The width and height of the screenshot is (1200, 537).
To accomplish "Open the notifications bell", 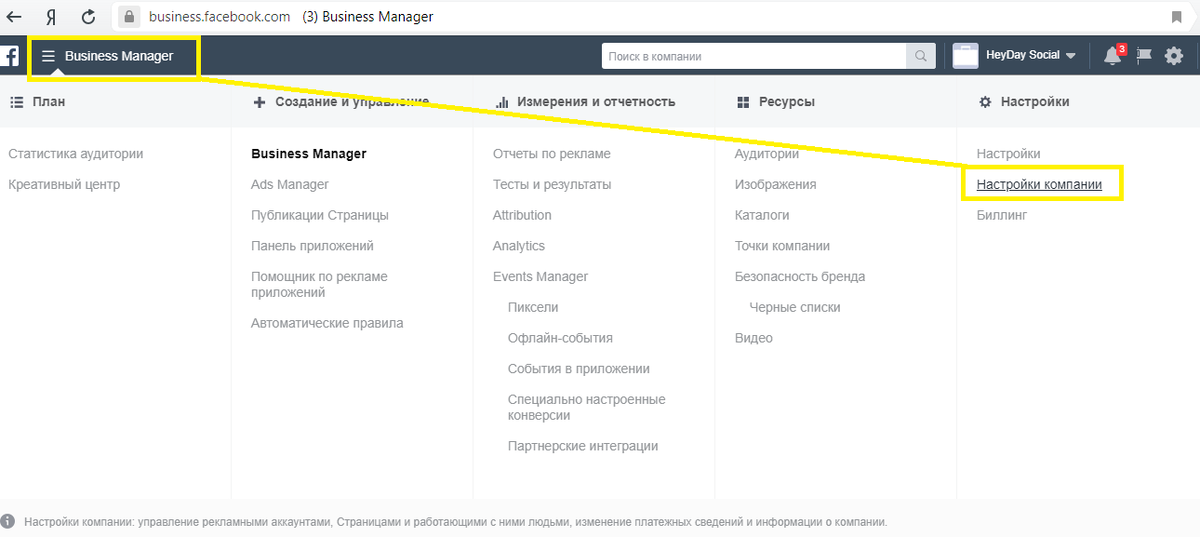I will (x=1113, y=56).
